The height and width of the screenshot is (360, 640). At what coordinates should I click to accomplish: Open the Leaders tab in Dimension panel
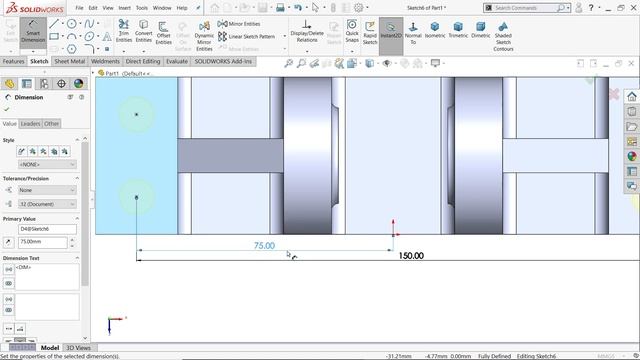pyautogui.click(x=30, y=124)
